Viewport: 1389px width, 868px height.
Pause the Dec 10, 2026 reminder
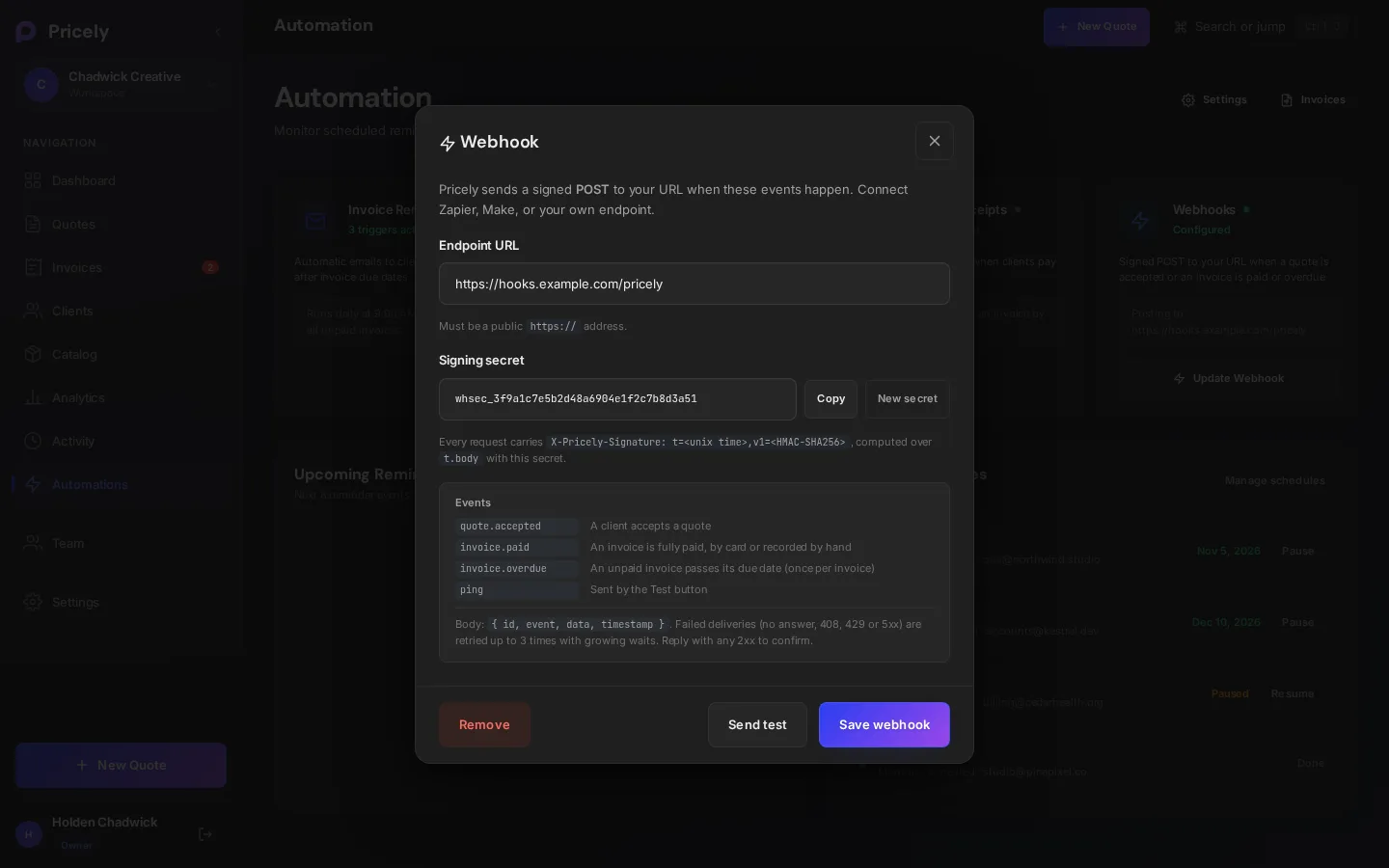coord(1297,622)
